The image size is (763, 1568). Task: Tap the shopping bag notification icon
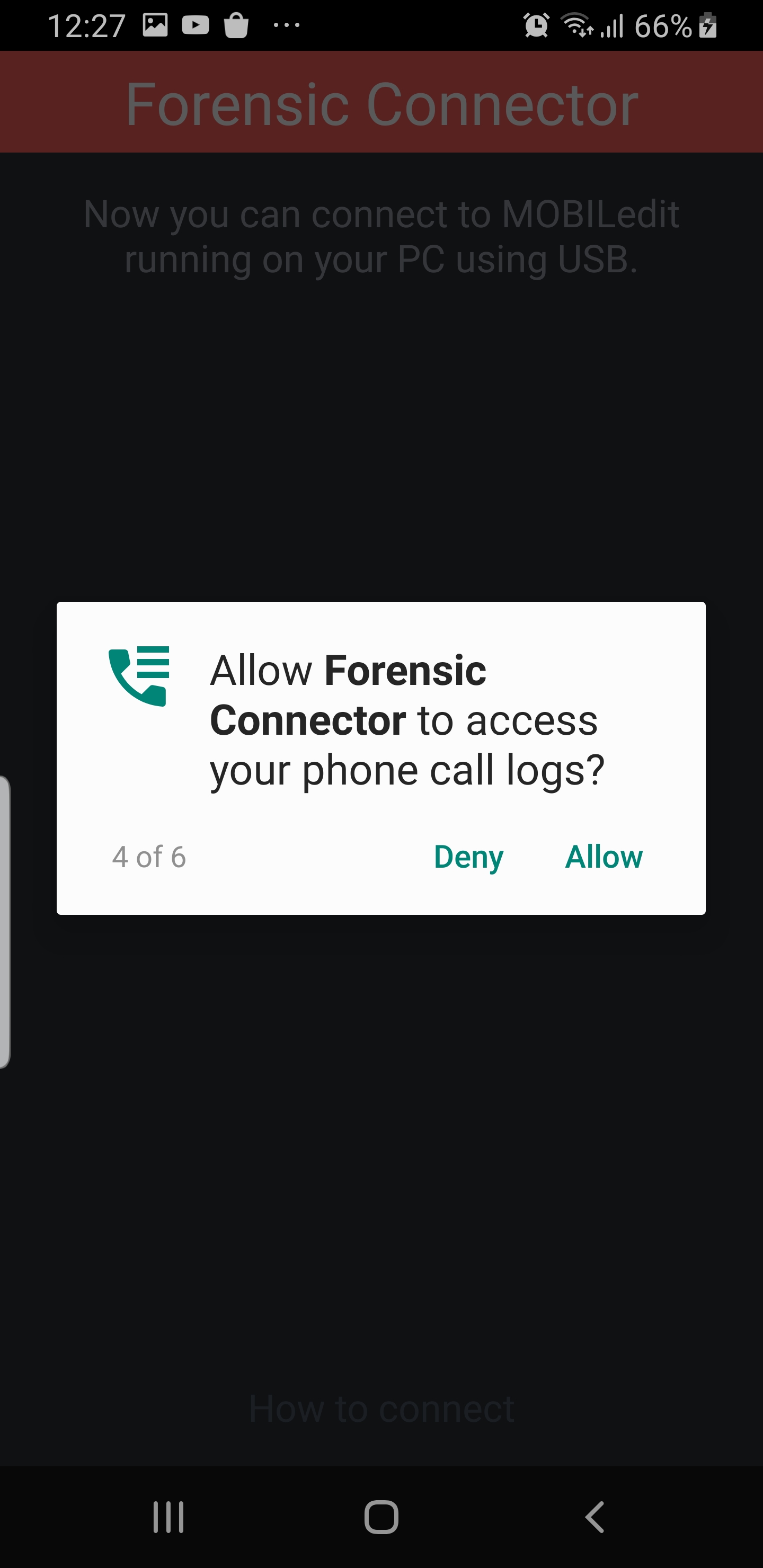[236, 25]
